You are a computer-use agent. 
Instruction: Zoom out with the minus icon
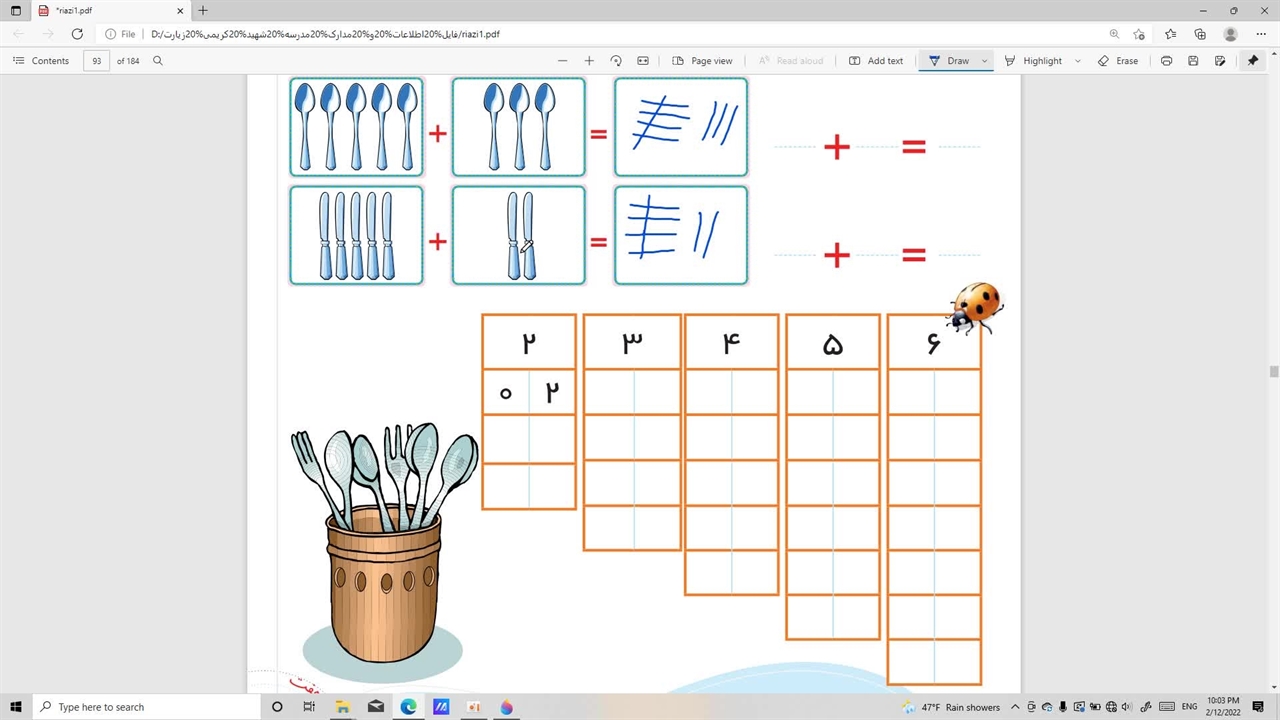coord(562,61)
